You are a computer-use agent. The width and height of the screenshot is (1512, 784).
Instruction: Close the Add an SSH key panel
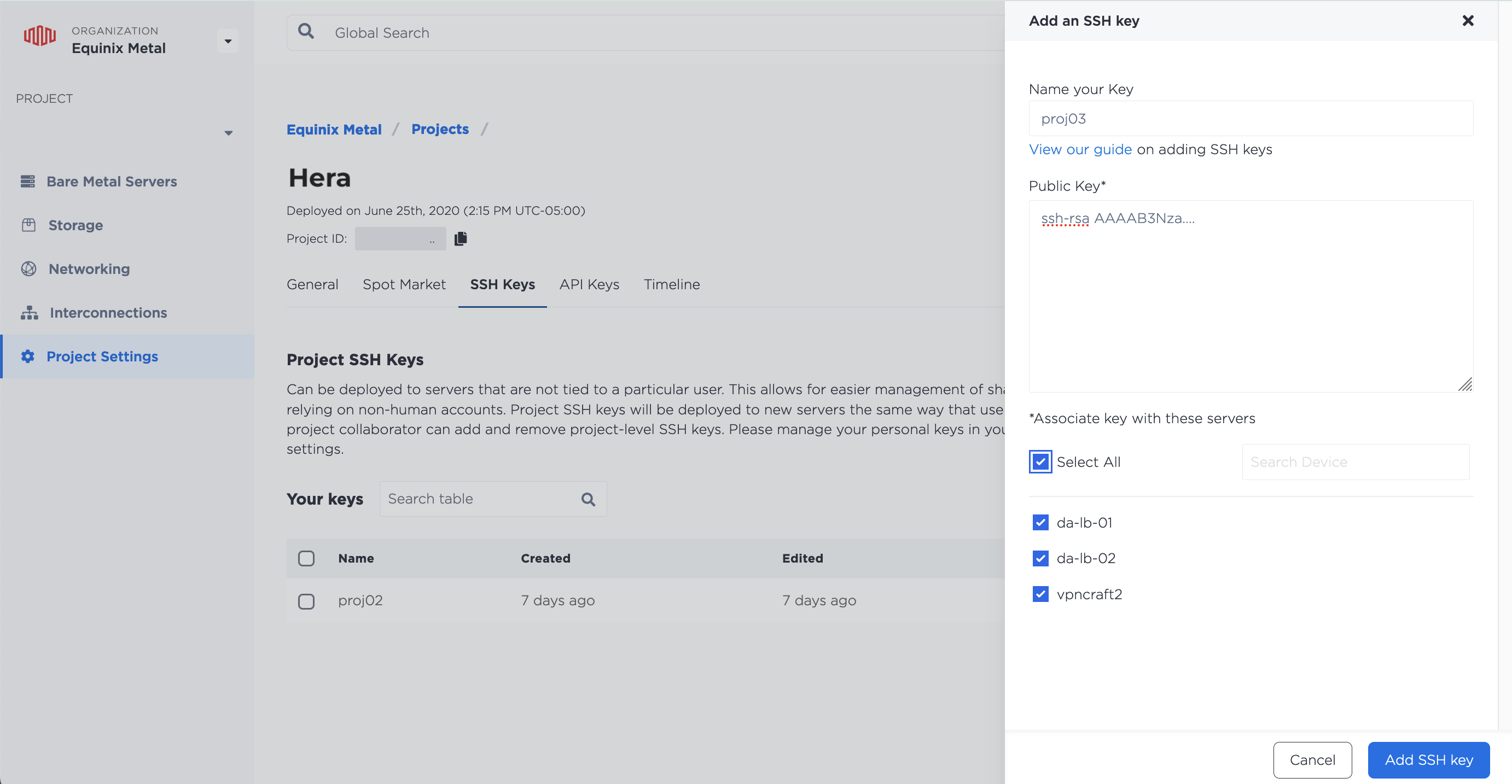(1467, 21)
